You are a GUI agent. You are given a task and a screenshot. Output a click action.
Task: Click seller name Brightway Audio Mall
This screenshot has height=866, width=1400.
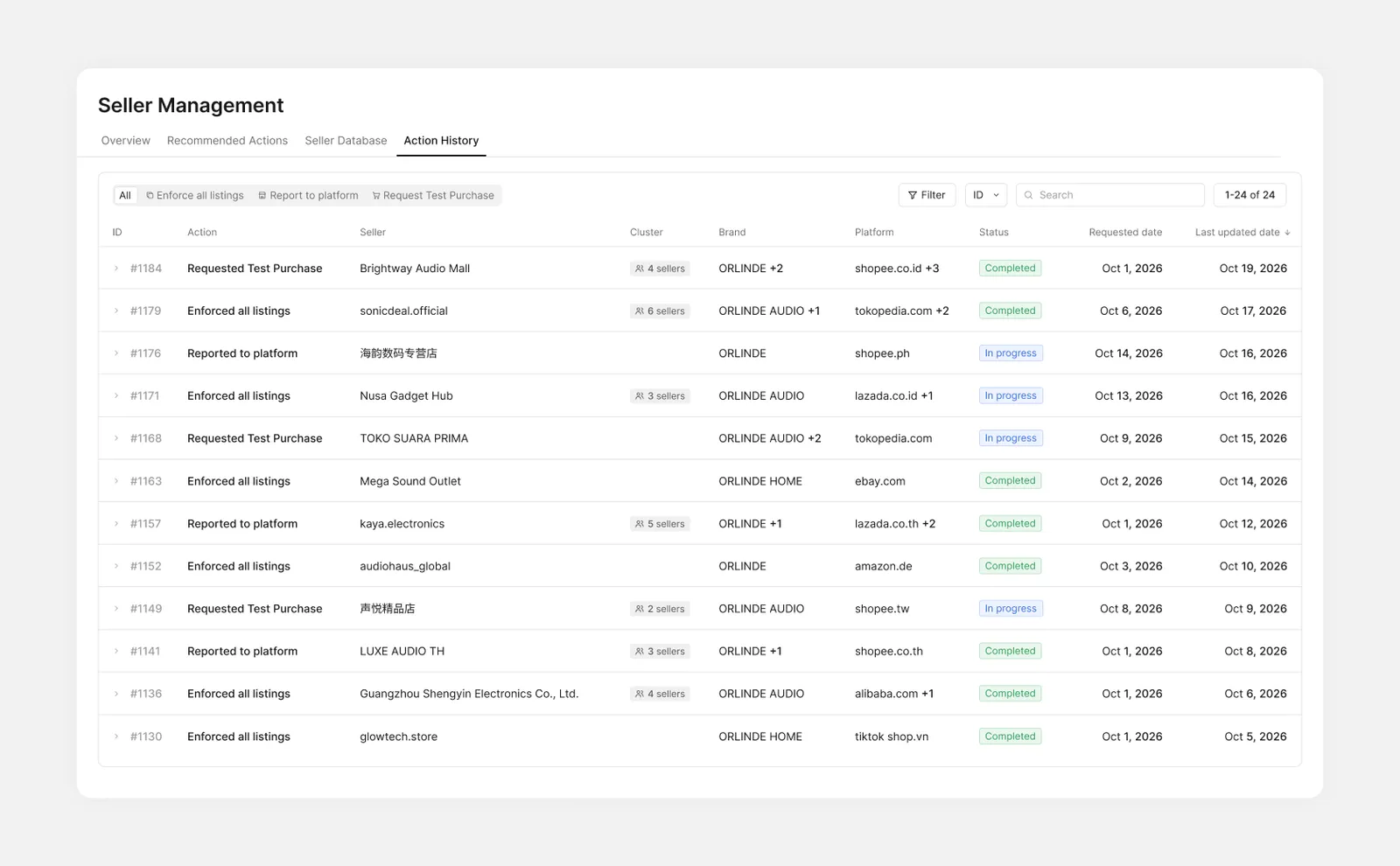(x=415, y=269)
